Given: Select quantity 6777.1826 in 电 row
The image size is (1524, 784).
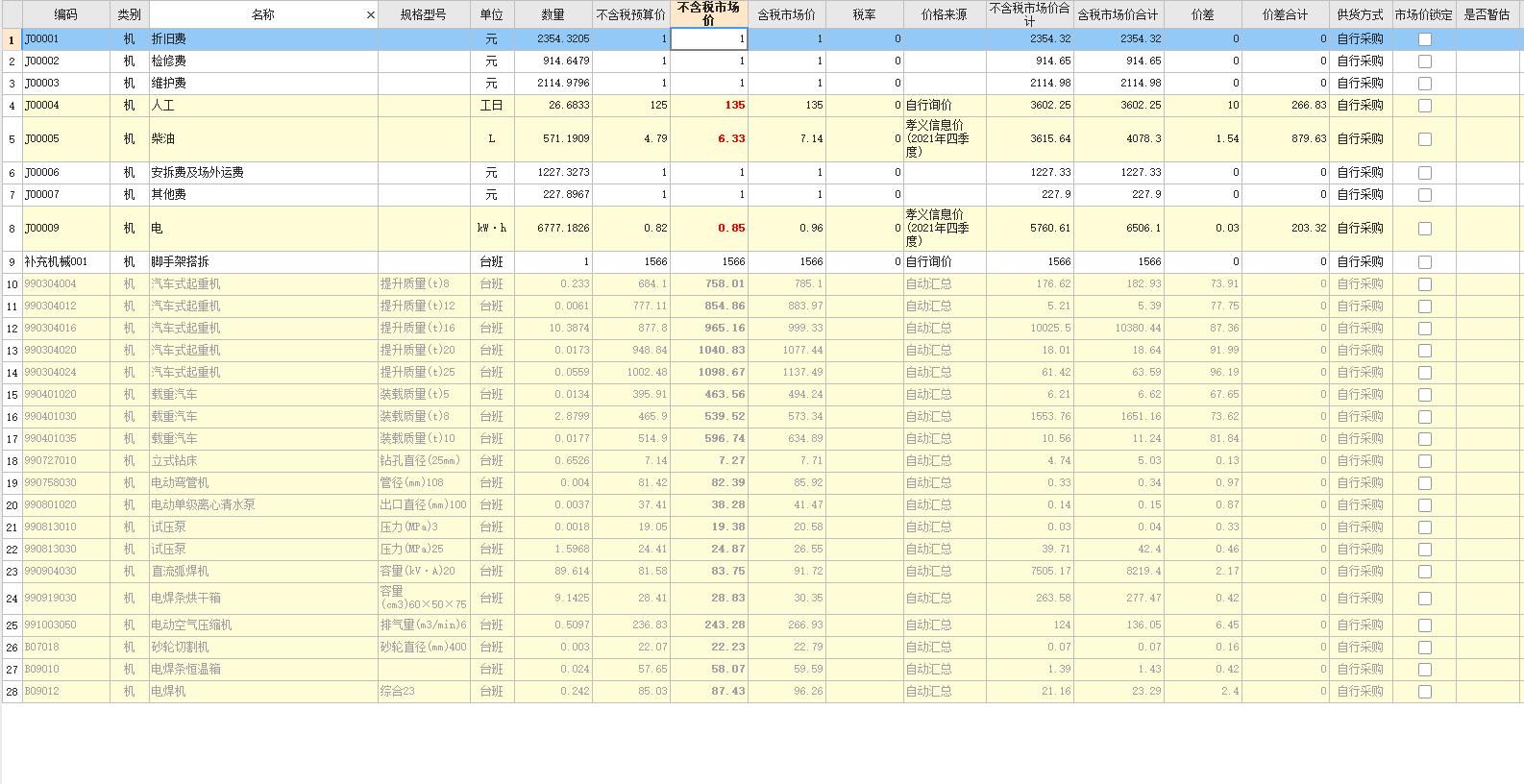Looking at the screenshot, I should (x=553, y=229).
